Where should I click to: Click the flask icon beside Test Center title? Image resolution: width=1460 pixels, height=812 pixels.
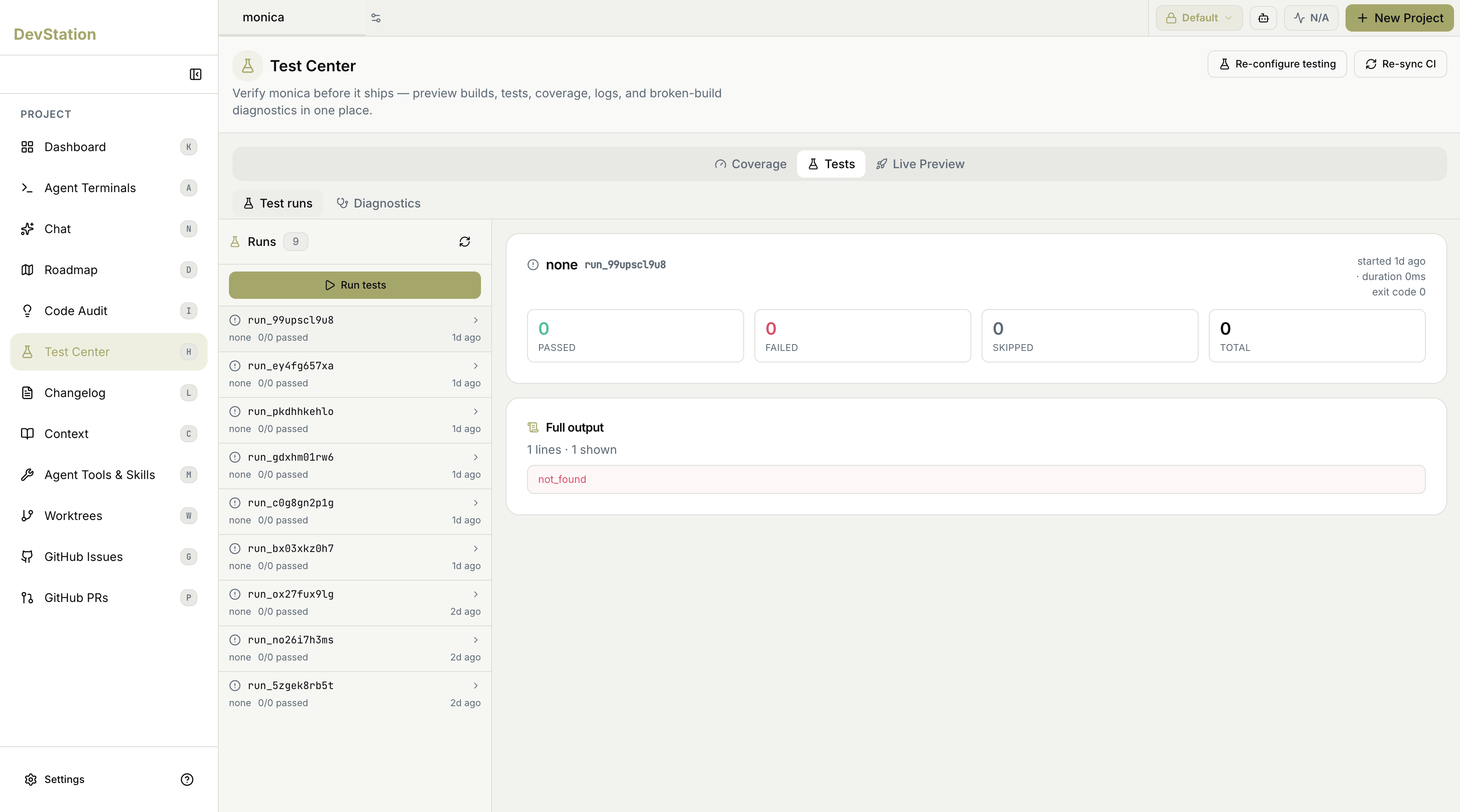point(248,66)
